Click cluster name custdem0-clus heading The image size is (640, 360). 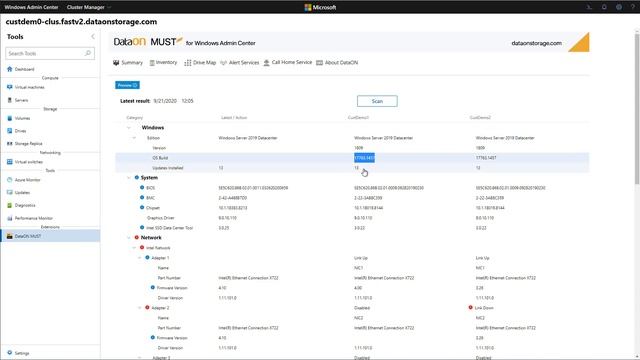tap(81, 22)
